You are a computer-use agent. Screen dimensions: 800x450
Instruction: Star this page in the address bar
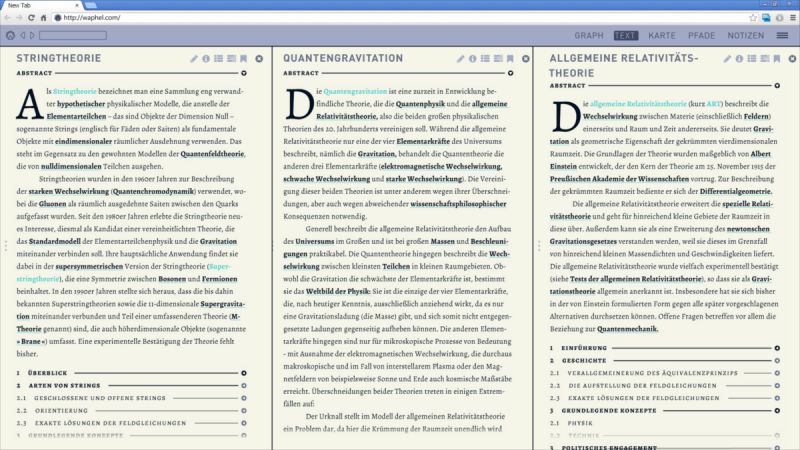(x=753, y=17)
